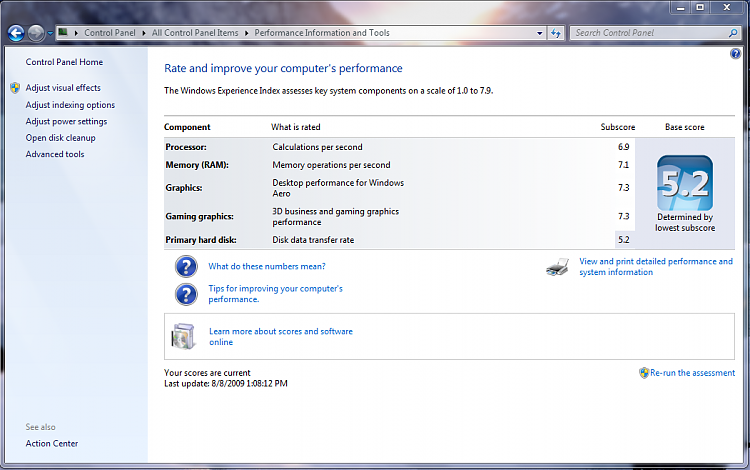Click shield icon beside Re-run the assessment

pyautogui.click(x=644, y=373)
